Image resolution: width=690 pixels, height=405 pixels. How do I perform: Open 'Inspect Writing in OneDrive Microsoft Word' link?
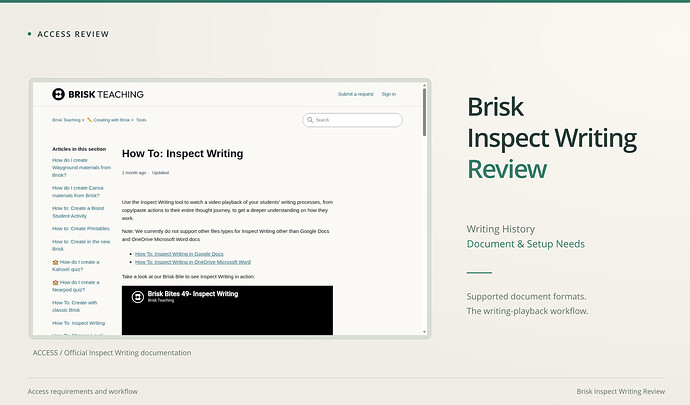(x=193, y=262)
